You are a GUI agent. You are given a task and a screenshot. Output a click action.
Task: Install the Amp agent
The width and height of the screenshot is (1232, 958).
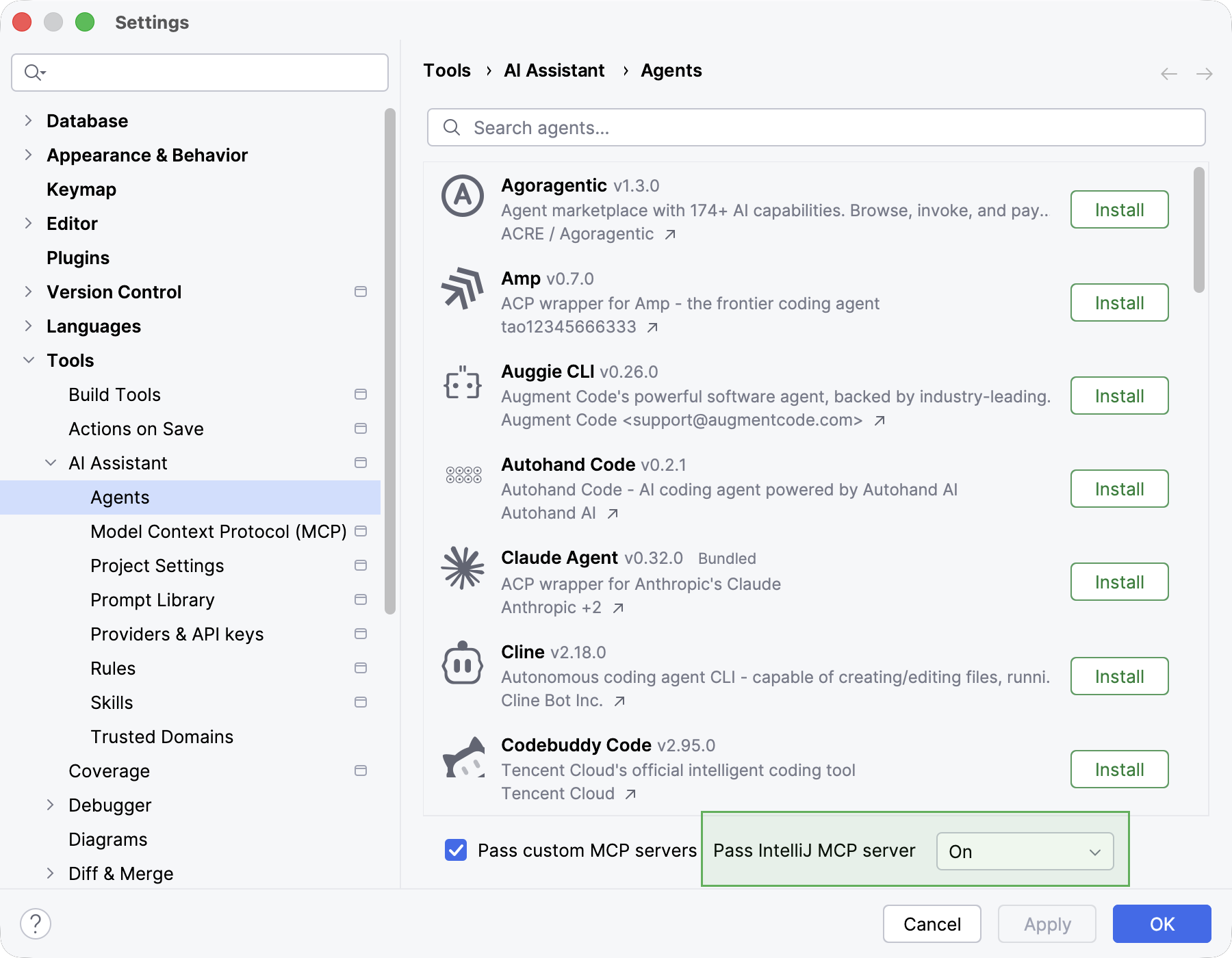[1119, 302]
